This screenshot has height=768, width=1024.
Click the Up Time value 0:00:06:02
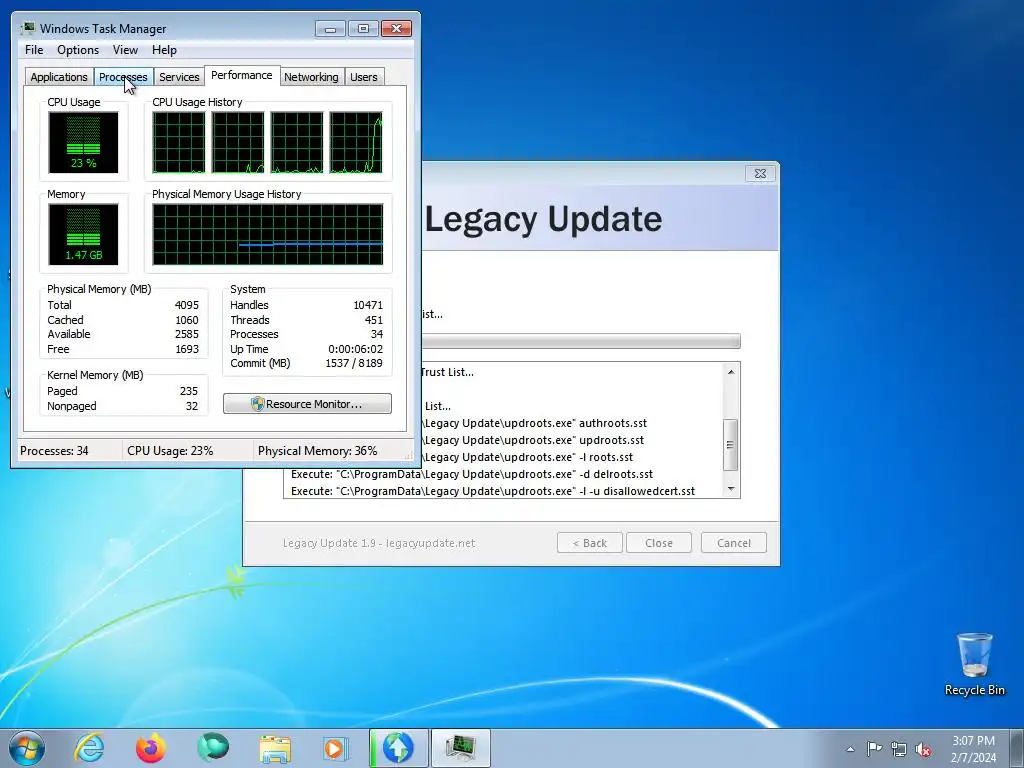[x=355, y=349]
